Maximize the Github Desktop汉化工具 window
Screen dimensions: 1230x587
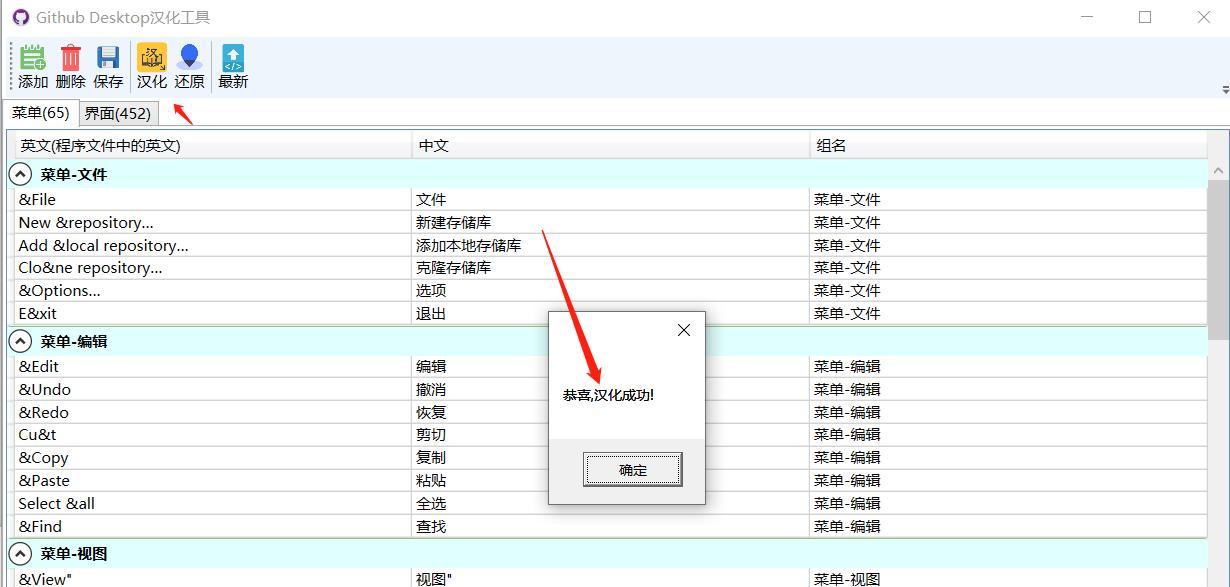pos(1145,17)
